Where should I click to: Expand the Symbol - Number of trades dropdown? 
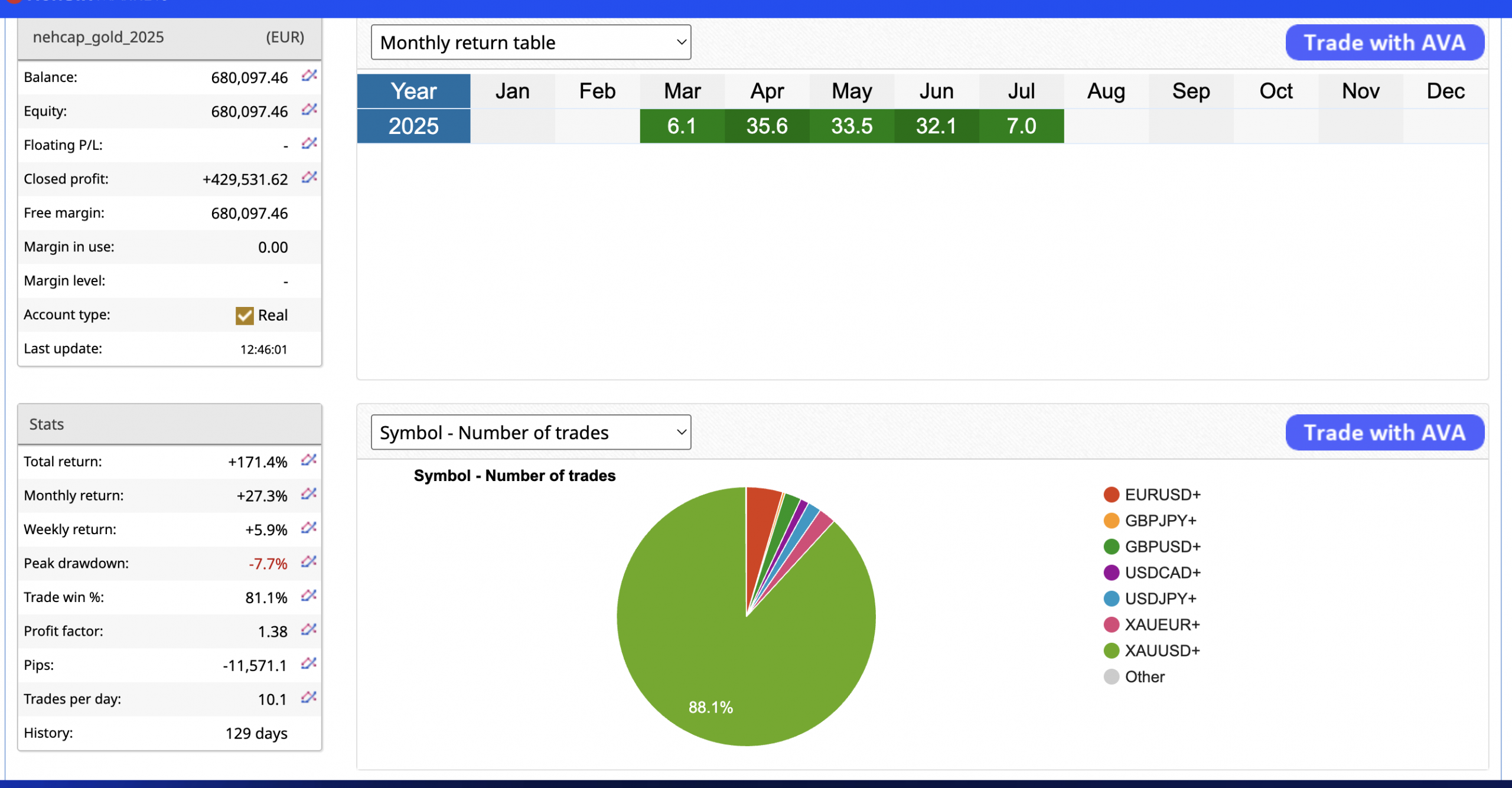coord(530,433)
